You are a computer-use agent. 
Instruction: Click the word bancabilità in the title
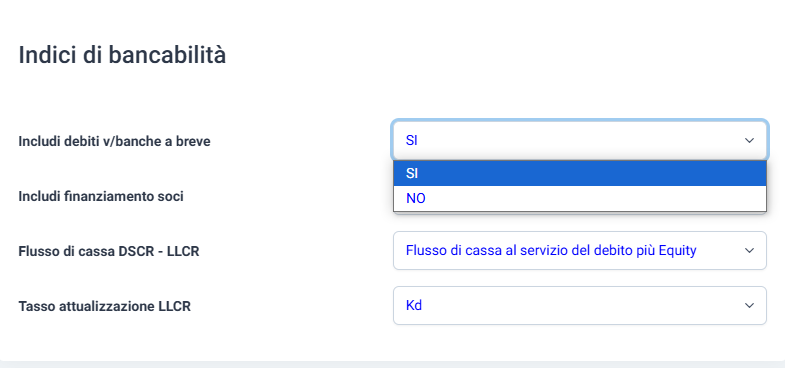pos(168,55)
